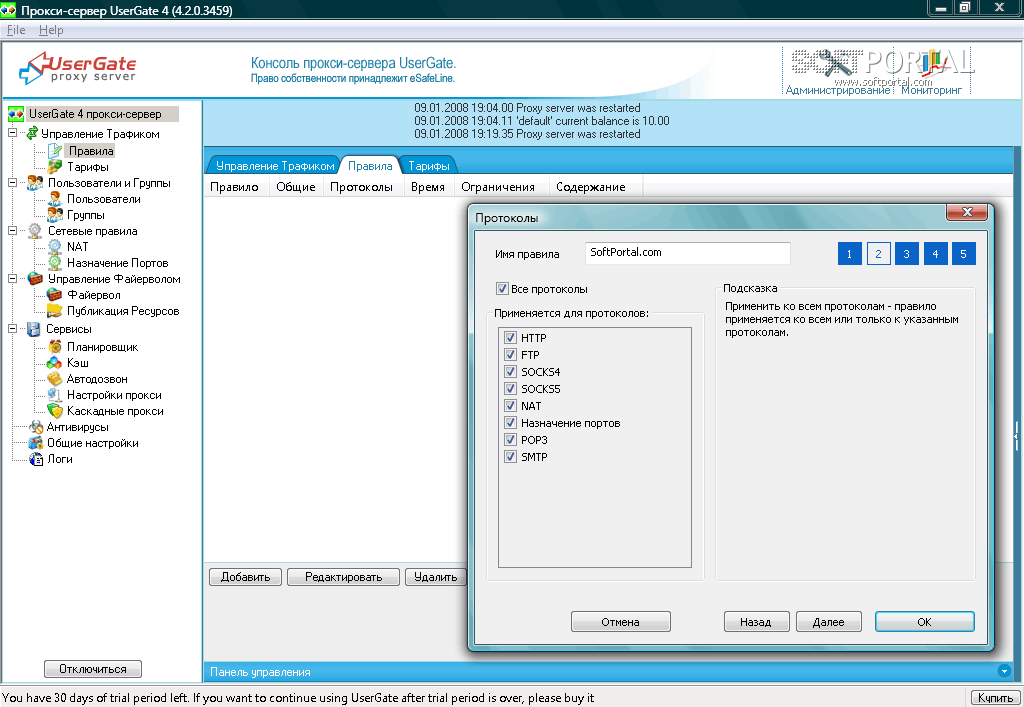Click the Автодозвон phone icon

[x=55, y=379]
